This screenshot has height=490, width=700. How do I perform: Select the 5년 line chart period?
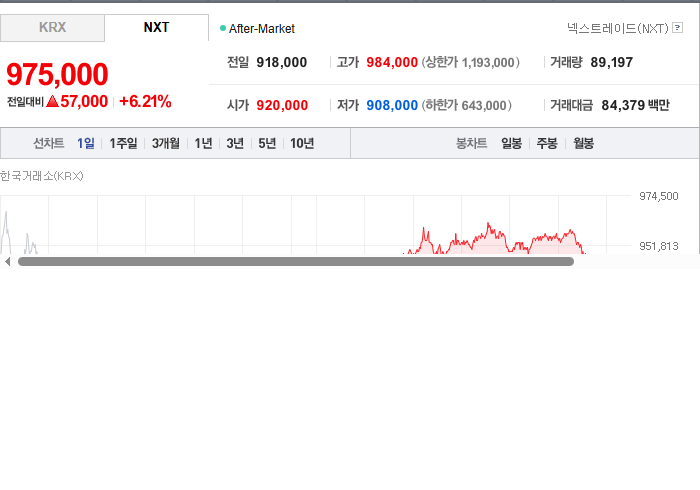(x=267, y=143)
